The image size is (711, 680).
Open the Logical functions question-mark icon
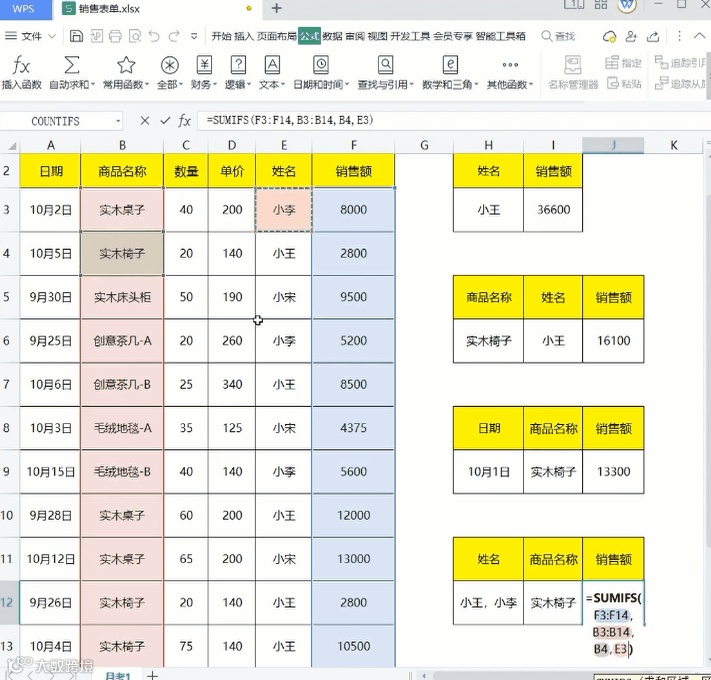click(x=238, y=66)
